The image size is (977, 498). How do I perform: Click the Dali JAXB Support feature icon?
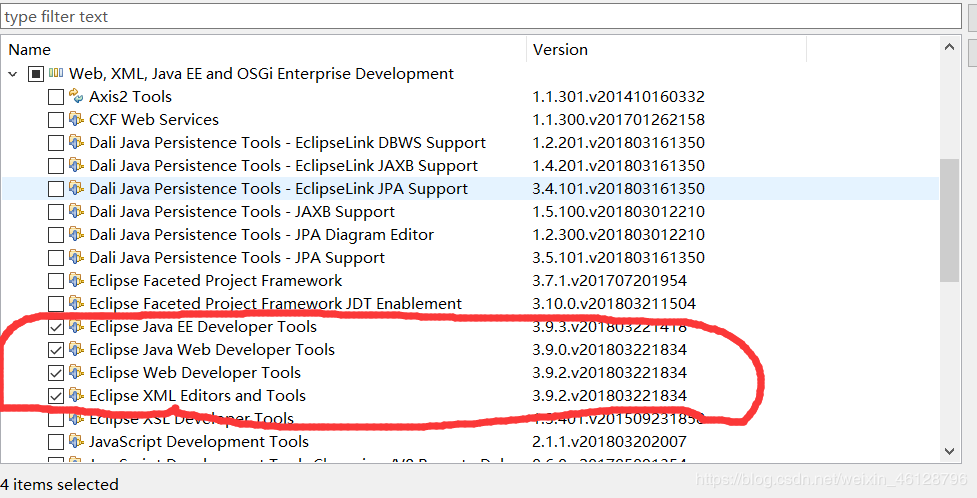click(76, 211)
